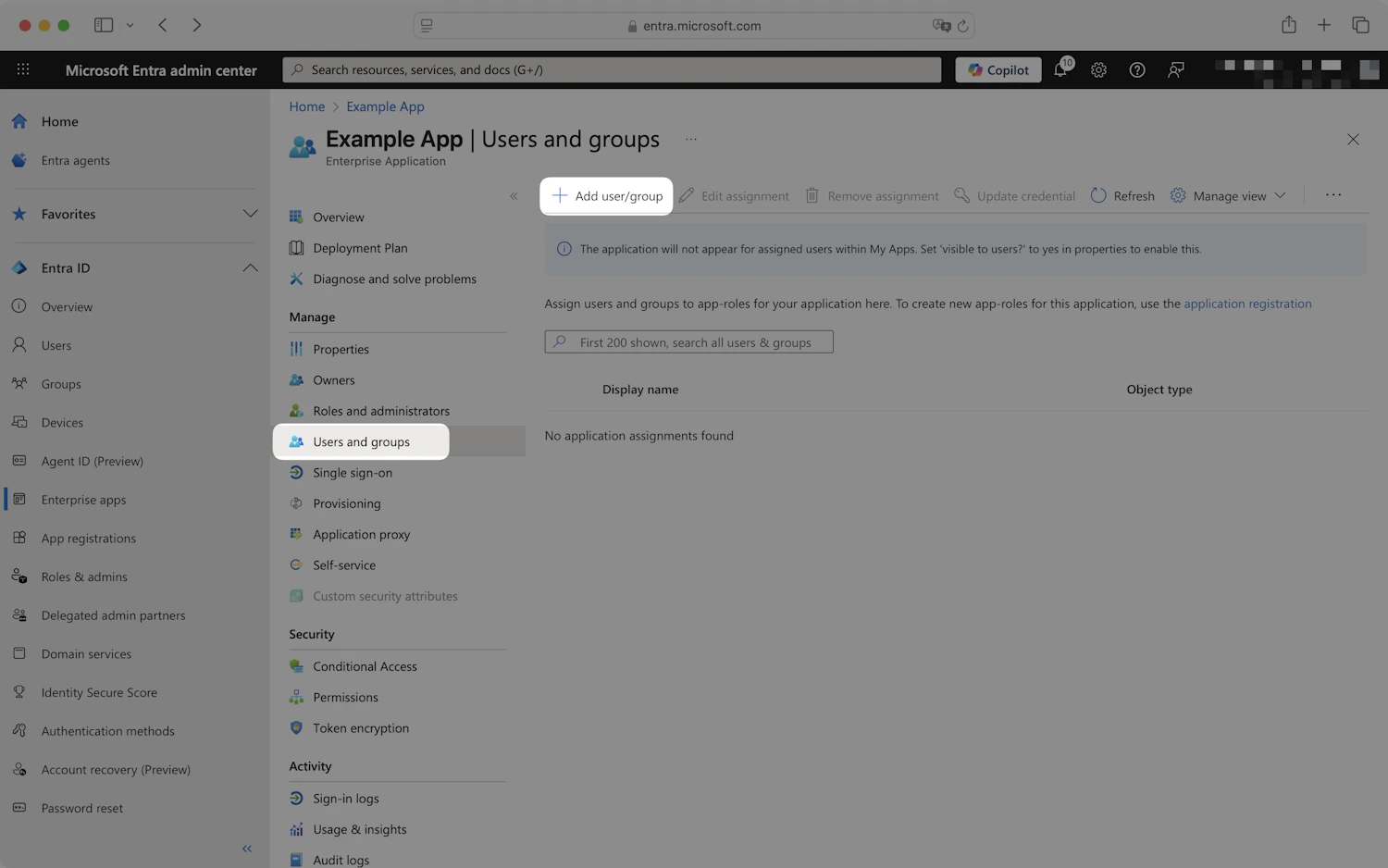Screen dimensions: 1388x868
Task: Open Conditional Access
Action: click(x=365, y=666)
